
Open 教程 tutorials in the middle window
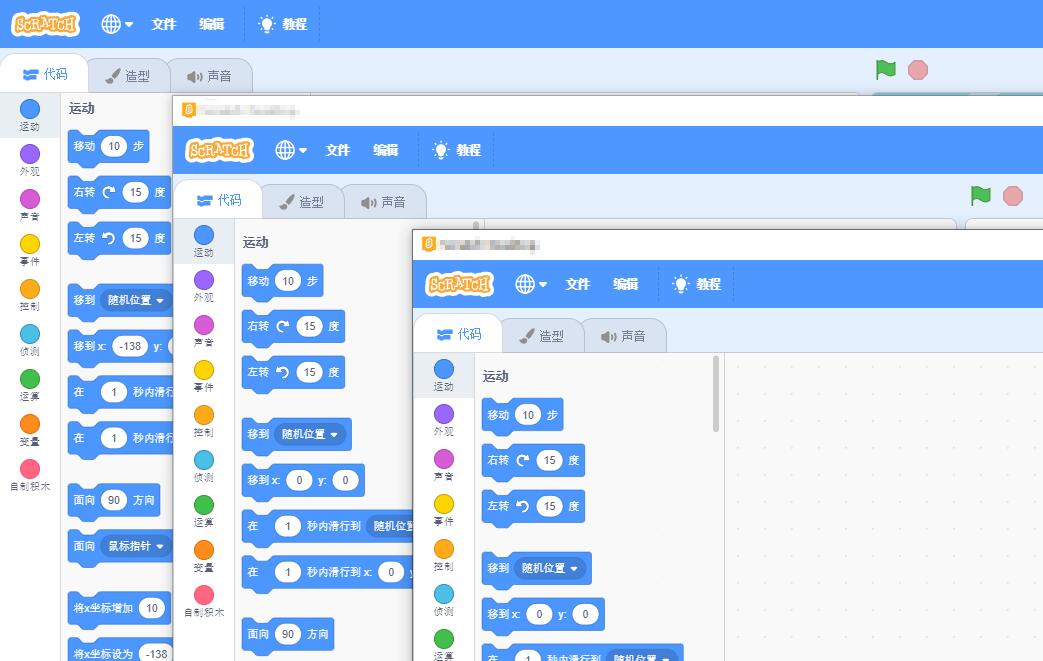tap(457, 150)
